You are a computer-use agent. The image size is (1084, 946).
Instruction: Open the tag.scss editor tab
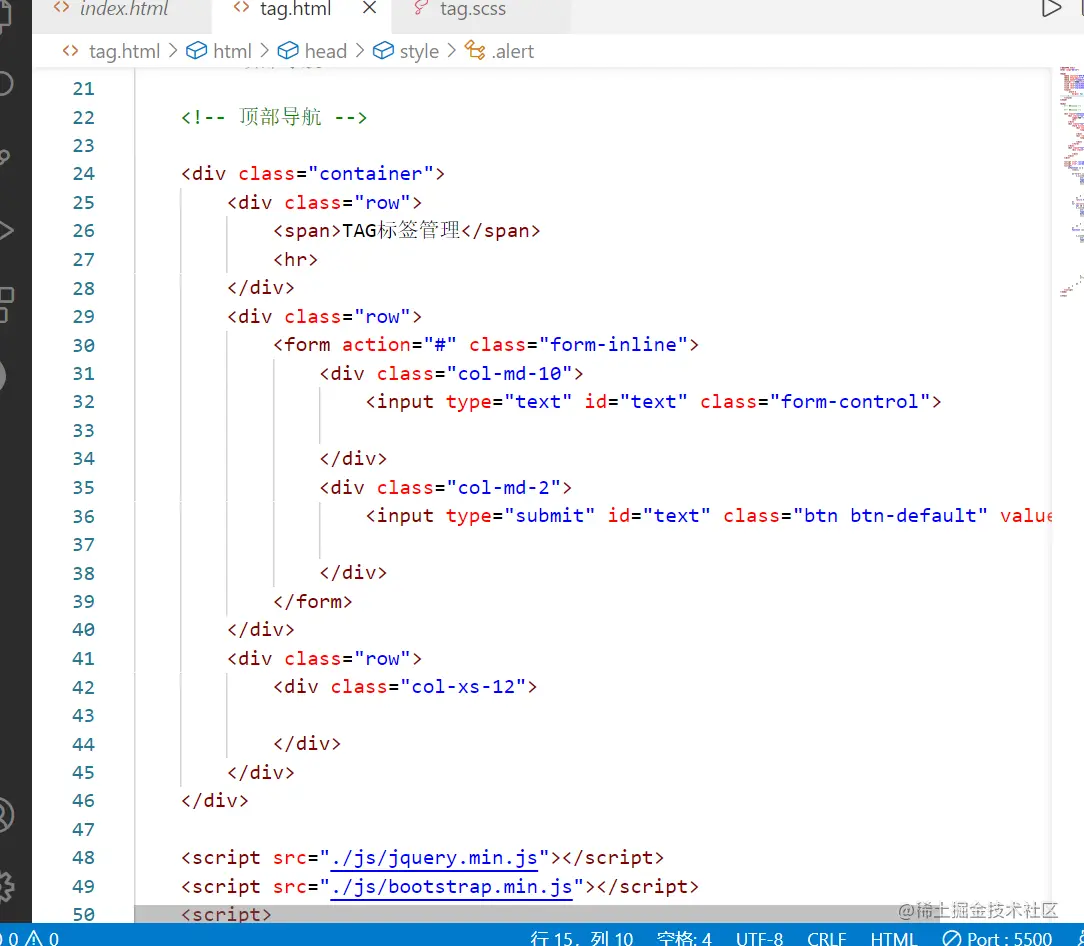point(473,10)
